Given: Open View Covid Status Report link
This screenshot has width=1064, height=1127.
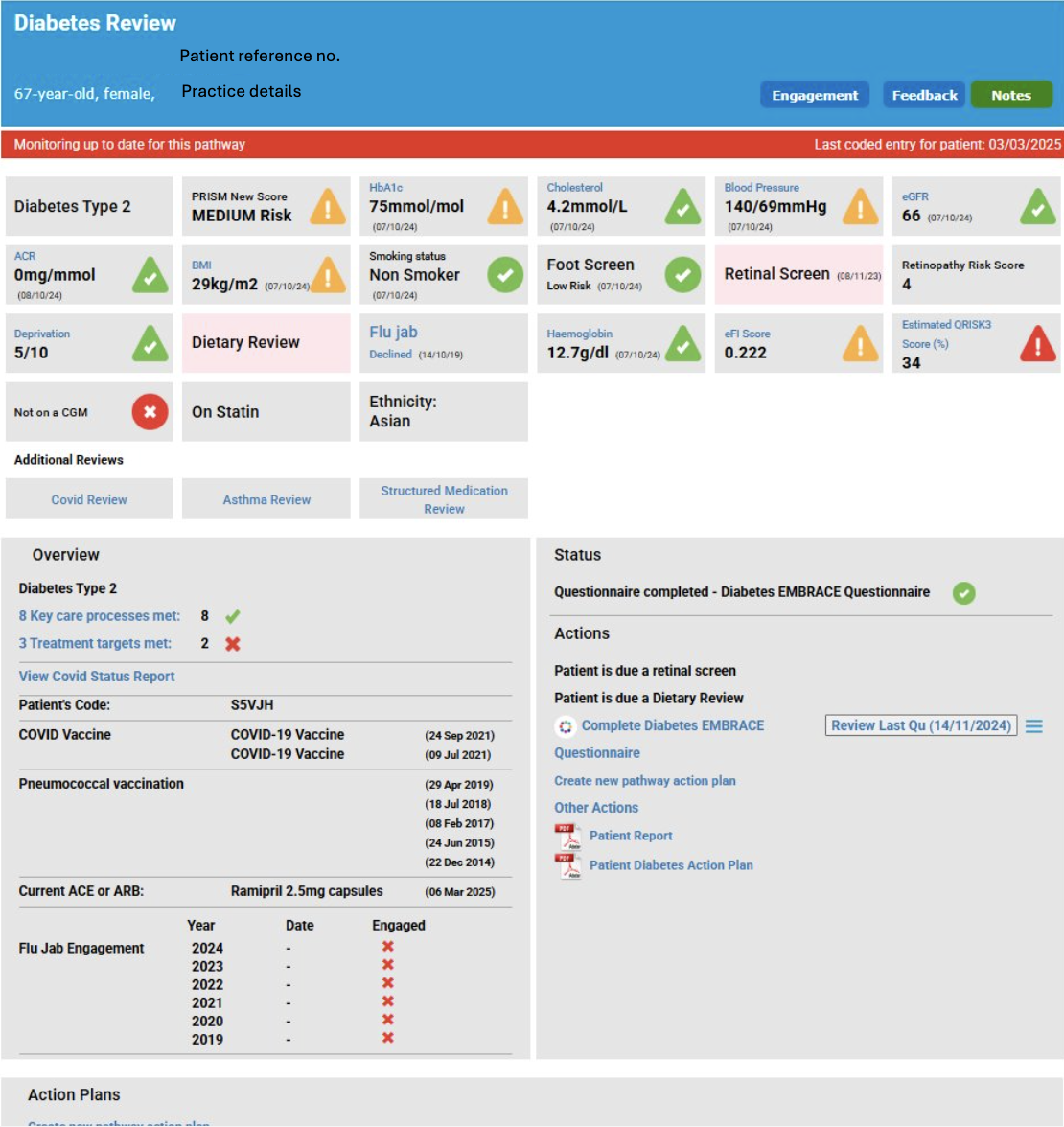Looking at the screenshot, I should point(96,677).
